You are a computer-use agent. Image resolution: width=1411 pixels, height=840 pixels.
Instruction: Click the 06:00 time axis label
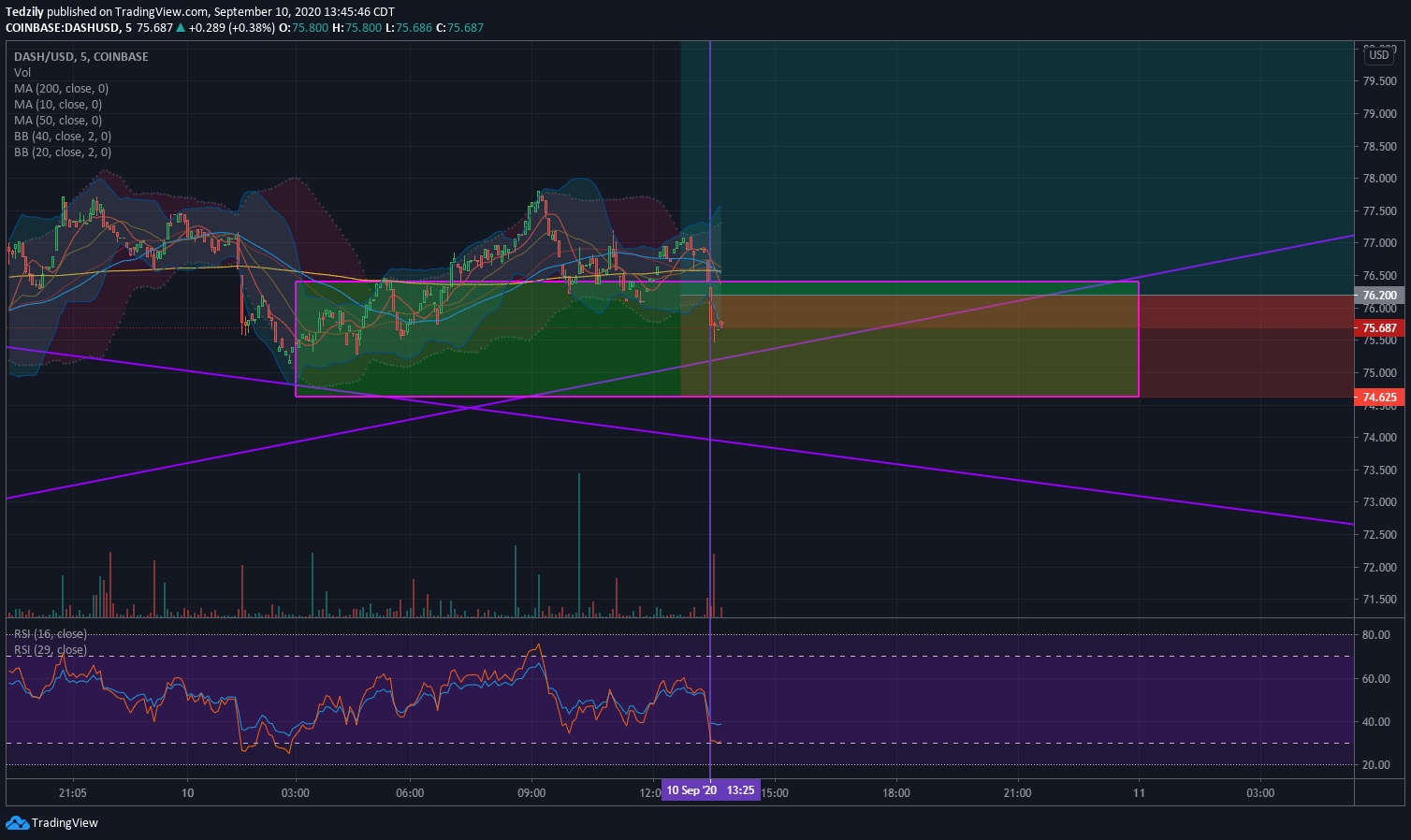tap(410, 793)
